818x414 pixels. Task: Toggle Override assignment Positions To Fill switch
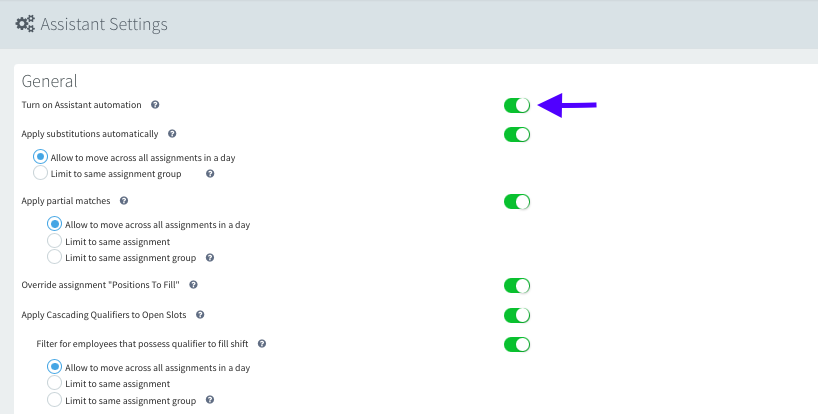point(517,286)
